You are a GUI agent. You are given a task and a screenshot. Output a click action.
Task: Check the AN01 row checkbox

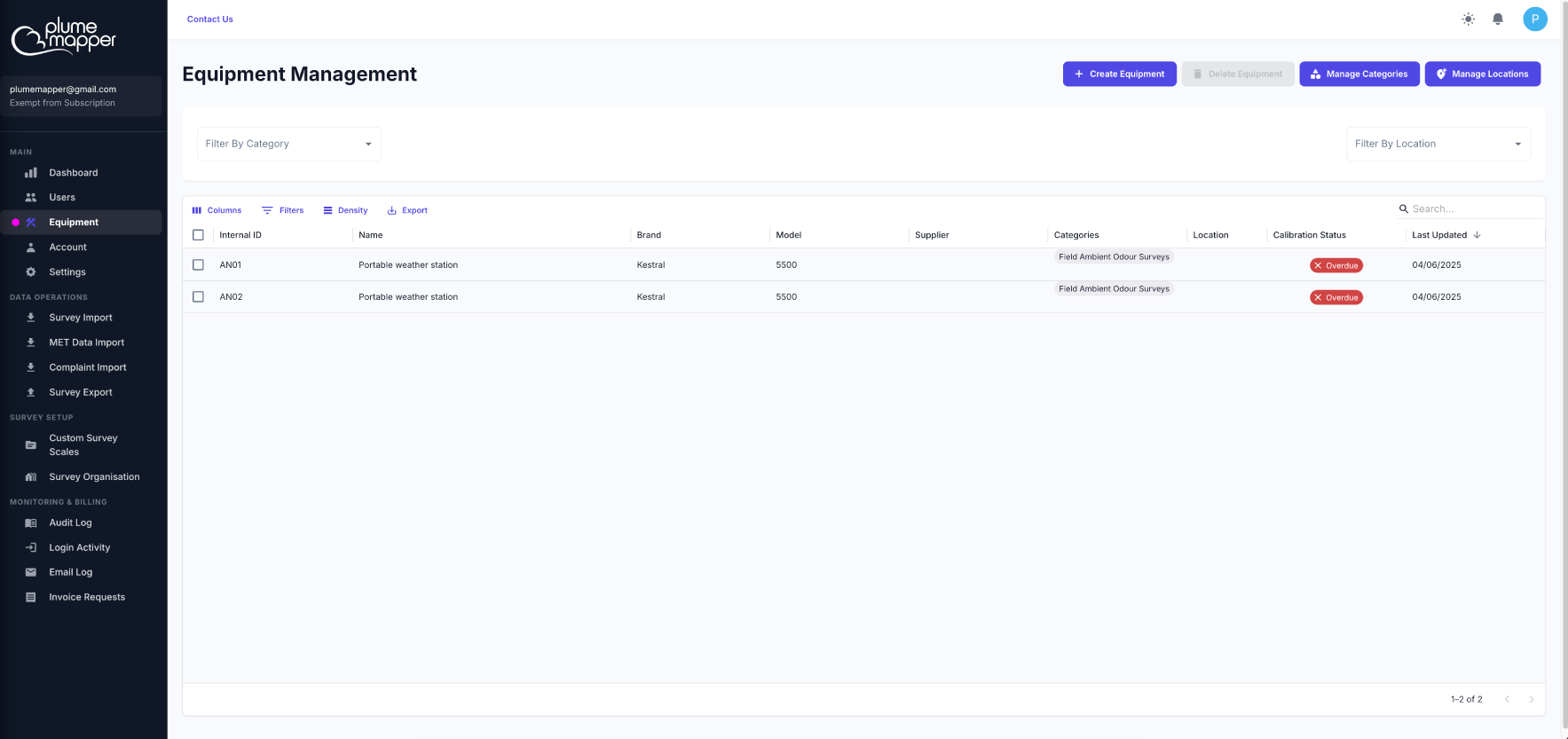pyautogui.click(x=198, y=265)
